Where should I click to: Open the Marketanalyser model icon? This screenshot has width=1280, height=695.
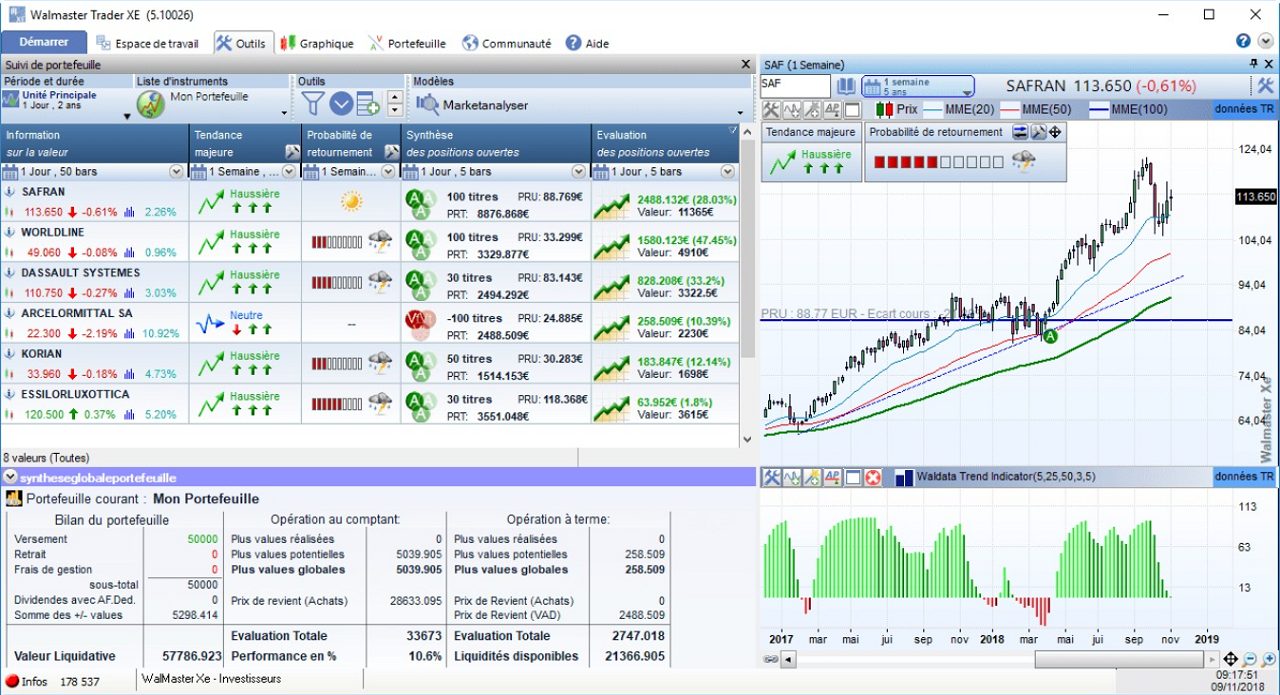[x=427, y=104]
